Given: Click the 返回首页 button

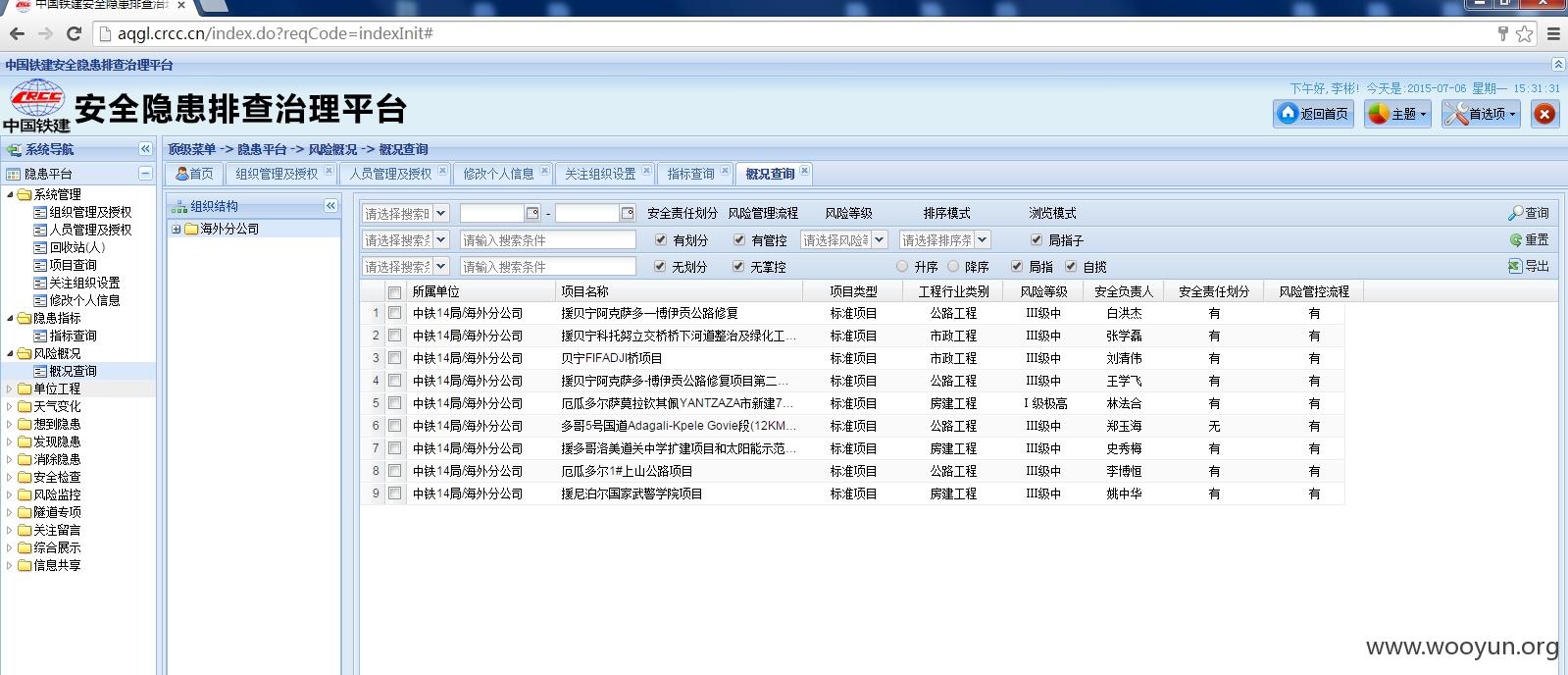Looking at the screenshot, I should pyautogui.click(x=1313, y=114).
